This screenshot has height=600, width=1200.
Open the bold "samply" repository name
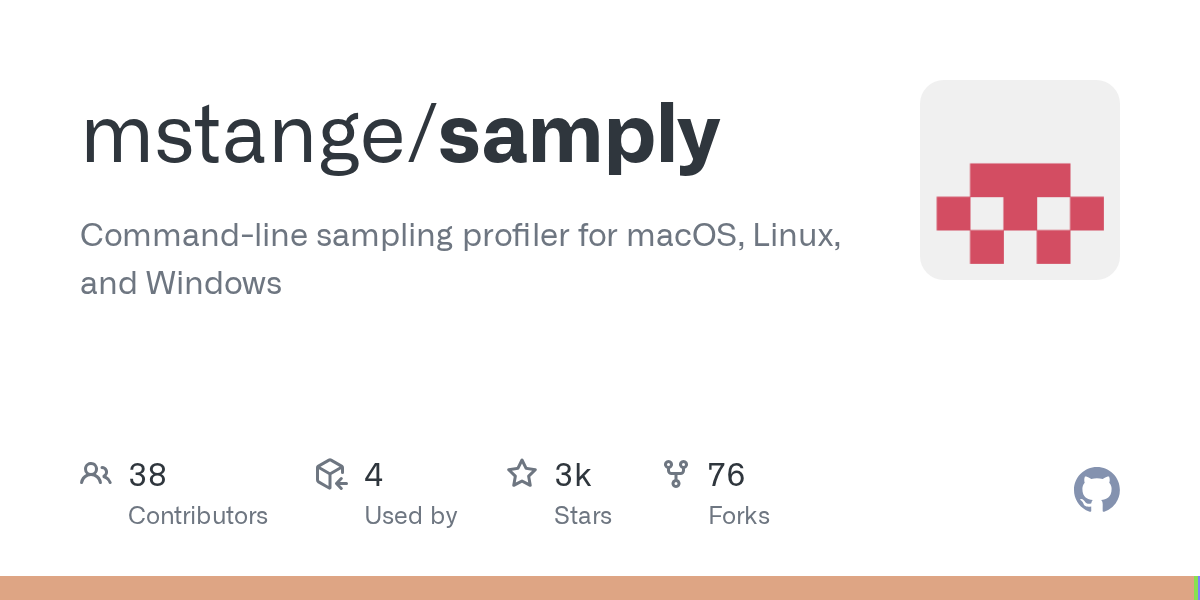click(x=579, y=135)
